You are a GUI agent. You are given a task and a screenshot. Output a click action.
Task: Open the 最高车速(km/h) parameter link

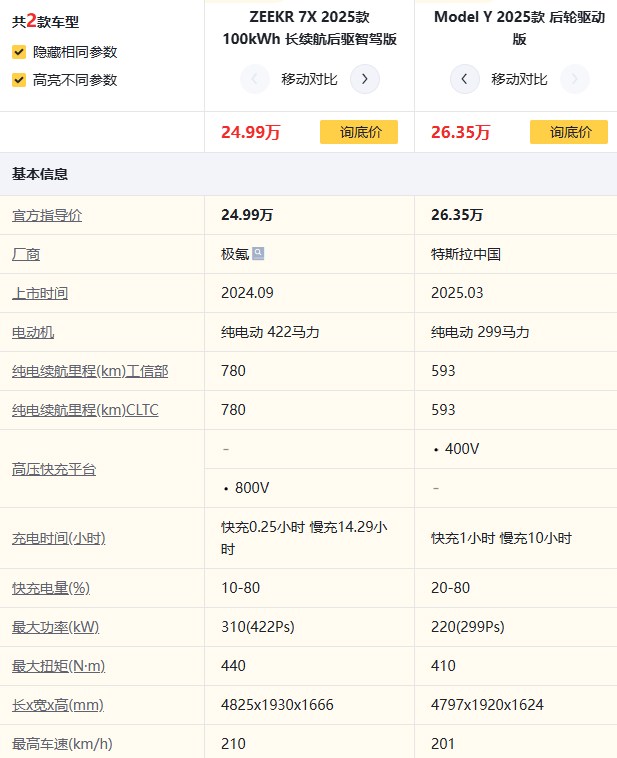click(x=62, y=744)
